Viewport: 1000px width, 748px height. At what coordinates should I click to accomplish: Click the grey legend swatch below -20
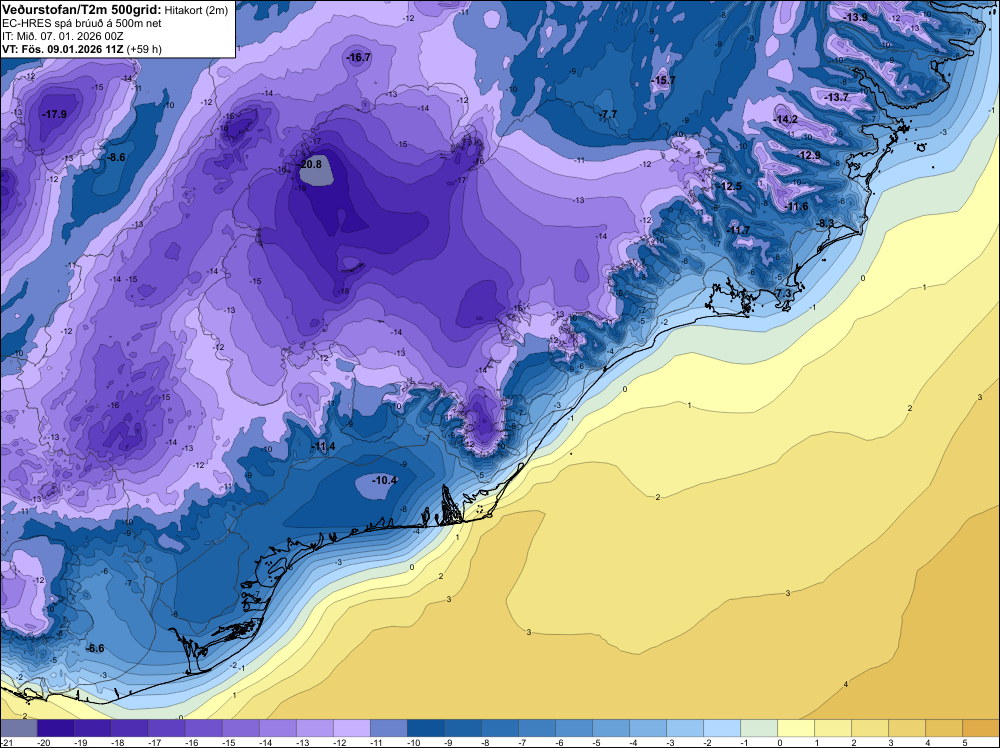pyautogui.click(x=18, y=728)
